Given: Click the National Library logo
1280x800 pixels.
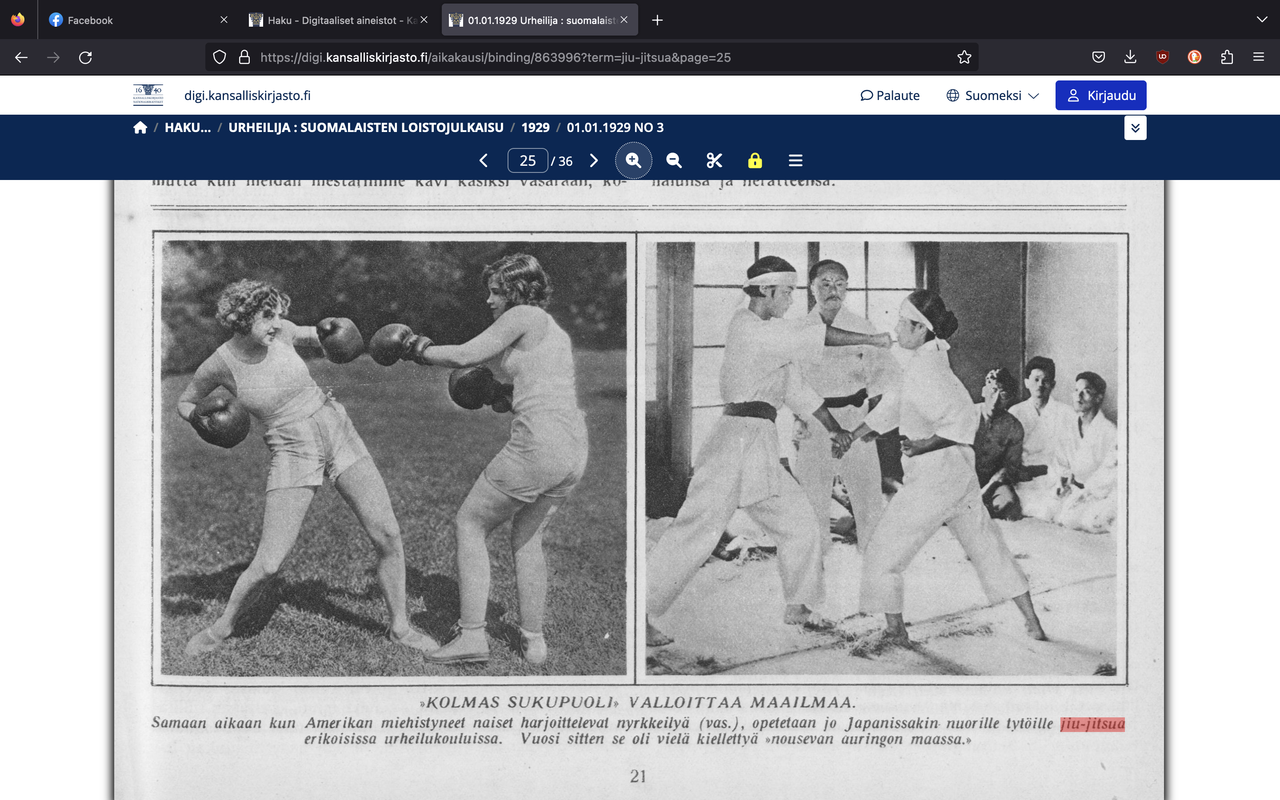Looking at the screenshot, I should [x=148, y=95].
